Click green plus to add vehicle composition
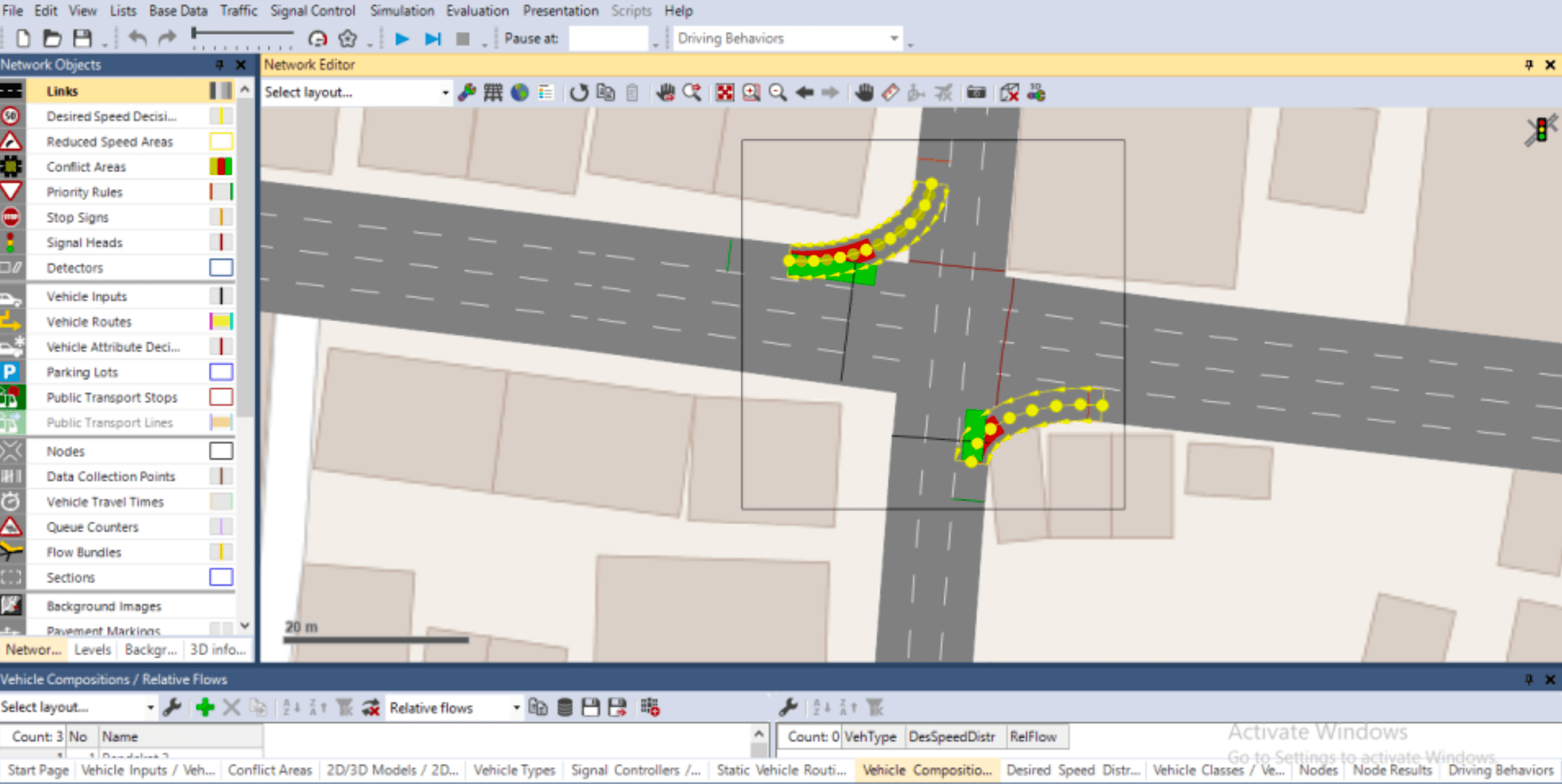This screenshot has height=784, width=1562. 205,708
